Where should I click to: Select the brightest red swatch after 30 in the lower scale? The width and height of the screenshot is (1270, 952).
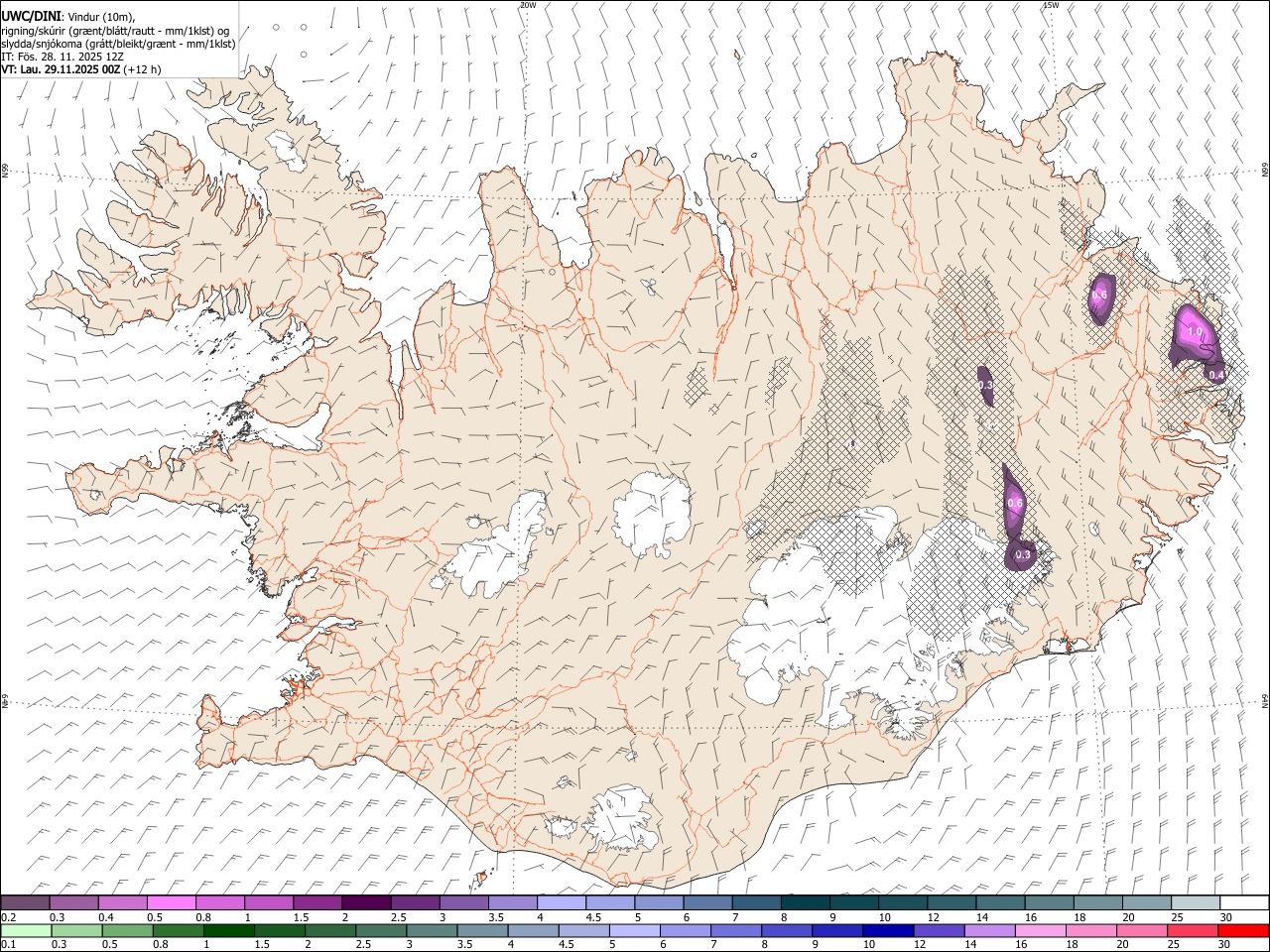pos(1243,930)
